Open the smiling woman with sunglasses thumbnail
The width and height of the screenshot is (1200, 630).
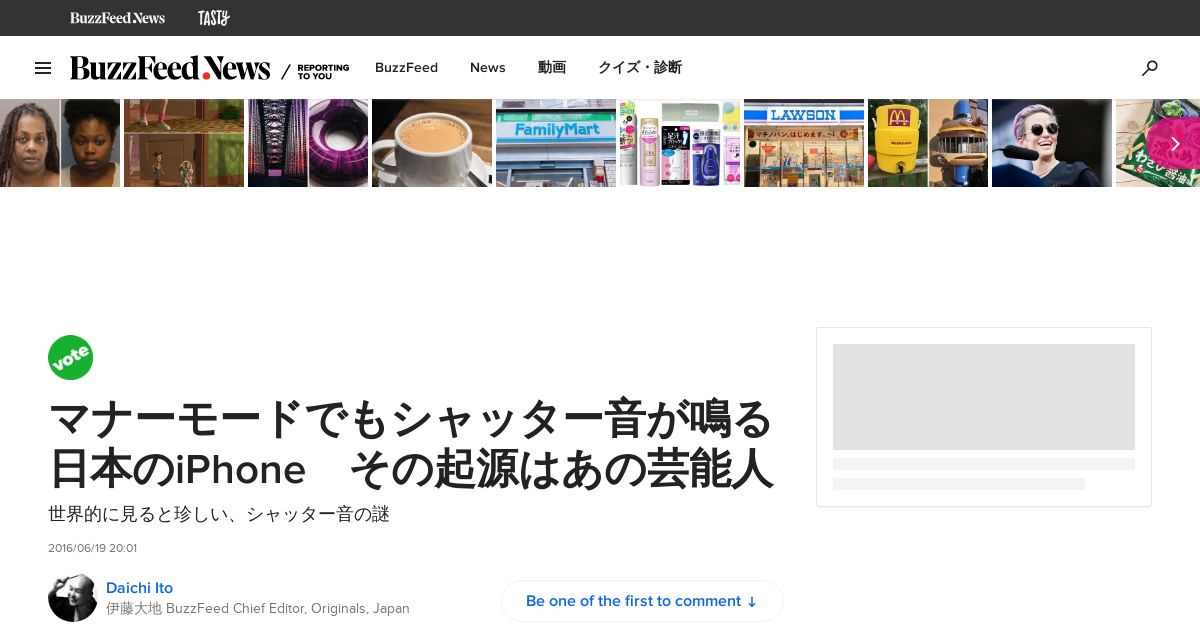[1052, 143]
